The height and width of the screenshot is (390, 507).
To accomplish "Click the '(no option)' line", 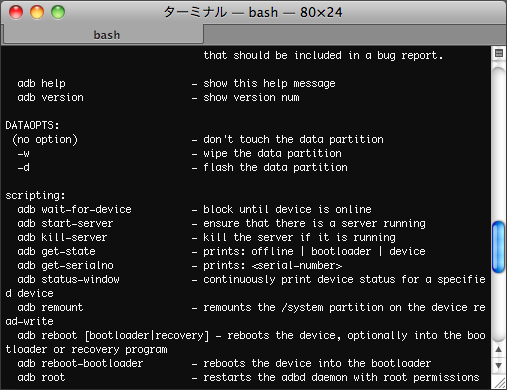I will click(x=45, y=139).
